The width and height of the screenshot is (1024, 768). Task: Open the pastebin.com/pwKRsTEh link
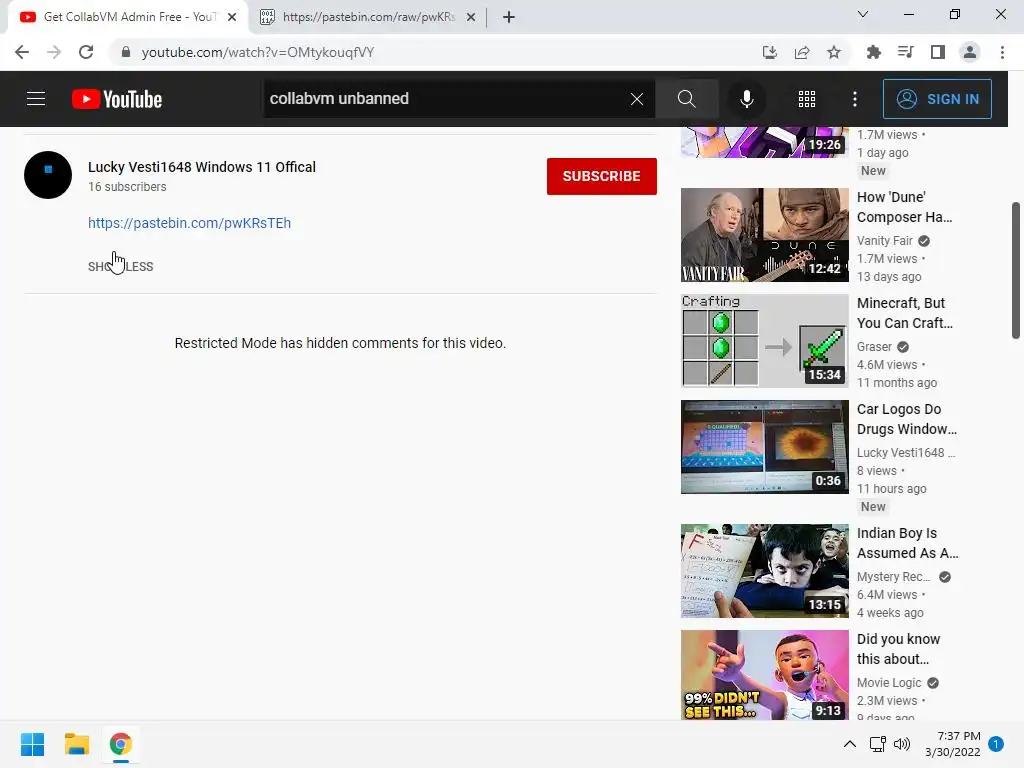[189, 223]
